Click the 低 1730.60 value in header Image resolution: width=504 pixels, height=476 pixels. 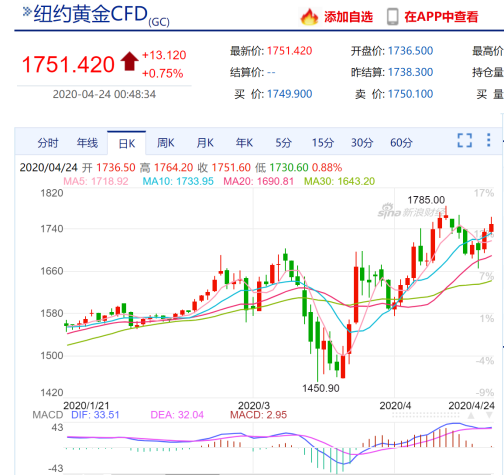click(x=282, y=167)
